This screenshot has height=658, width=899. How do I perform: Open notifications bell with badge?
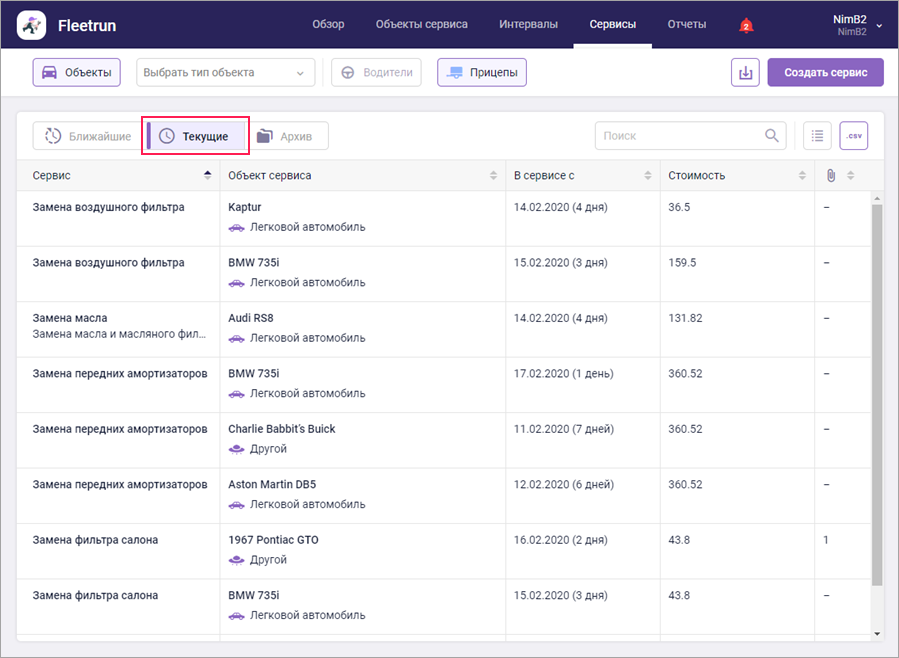[745, 25]
